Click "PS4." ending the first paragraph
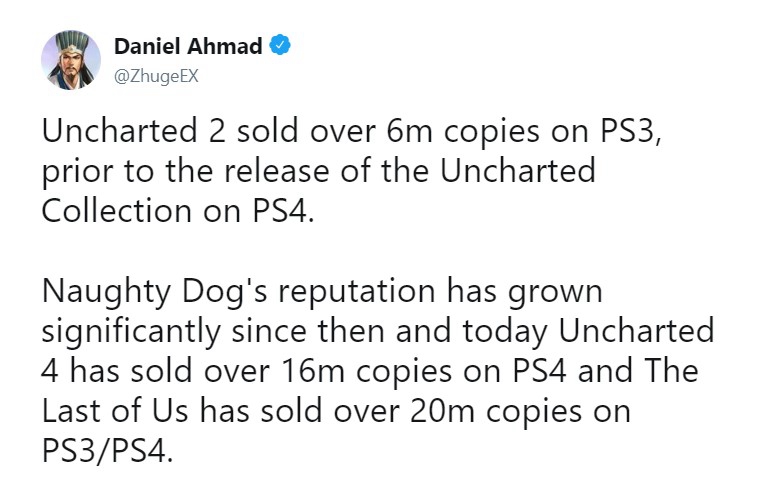 [283, 211]
